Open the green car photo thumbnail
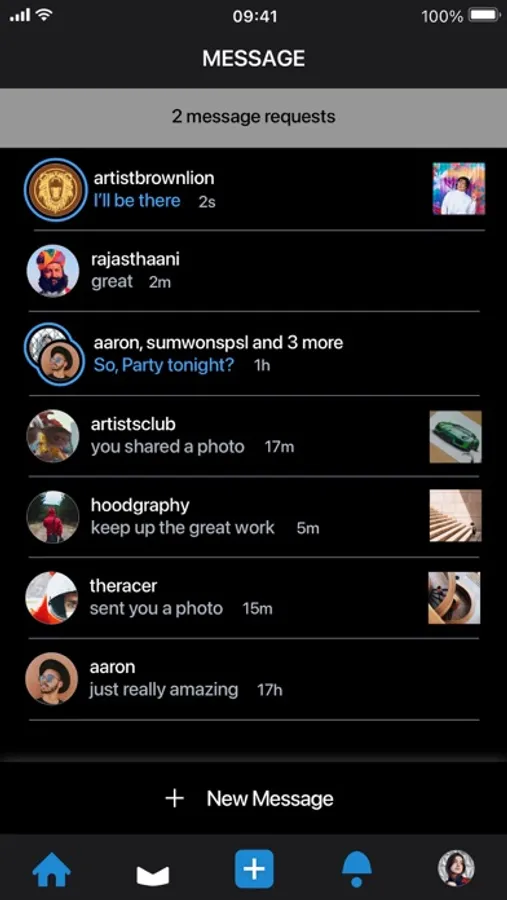Viewport: 507px width, 900px height. coord(455,437)
